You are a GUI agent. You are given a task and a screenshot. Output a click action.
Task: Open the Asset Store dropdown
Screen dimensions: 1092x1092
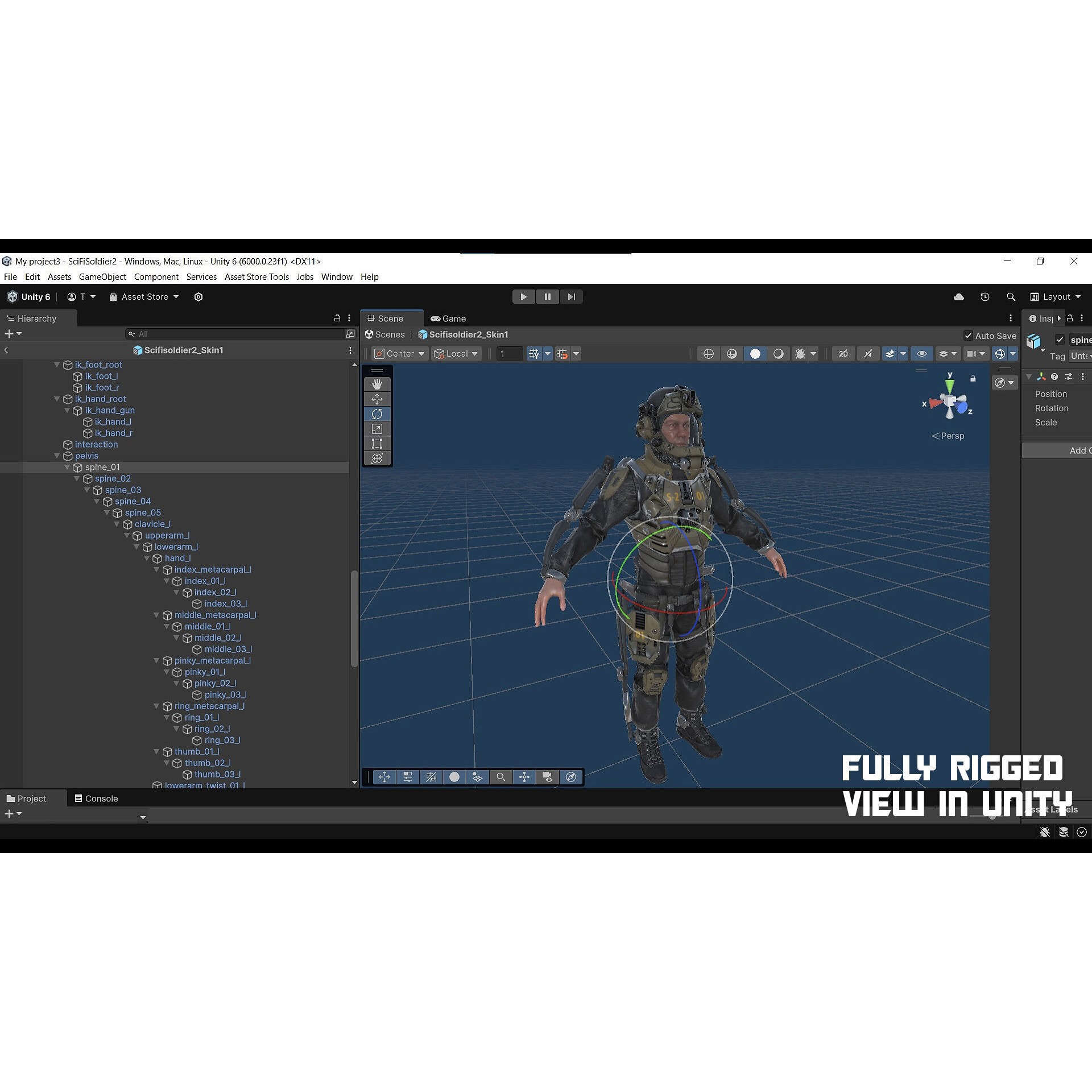(x=144, y=297)
